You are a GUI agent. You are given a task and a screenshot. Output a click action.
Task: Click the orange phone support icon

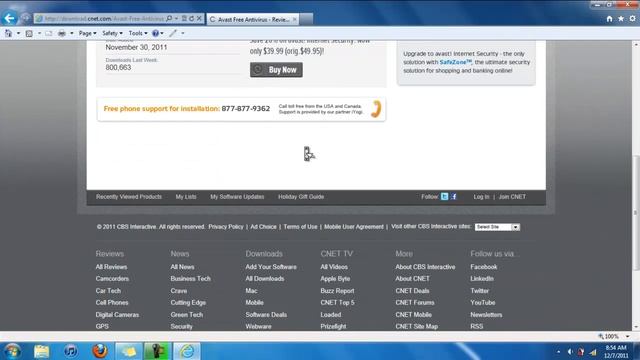point(376,109)
